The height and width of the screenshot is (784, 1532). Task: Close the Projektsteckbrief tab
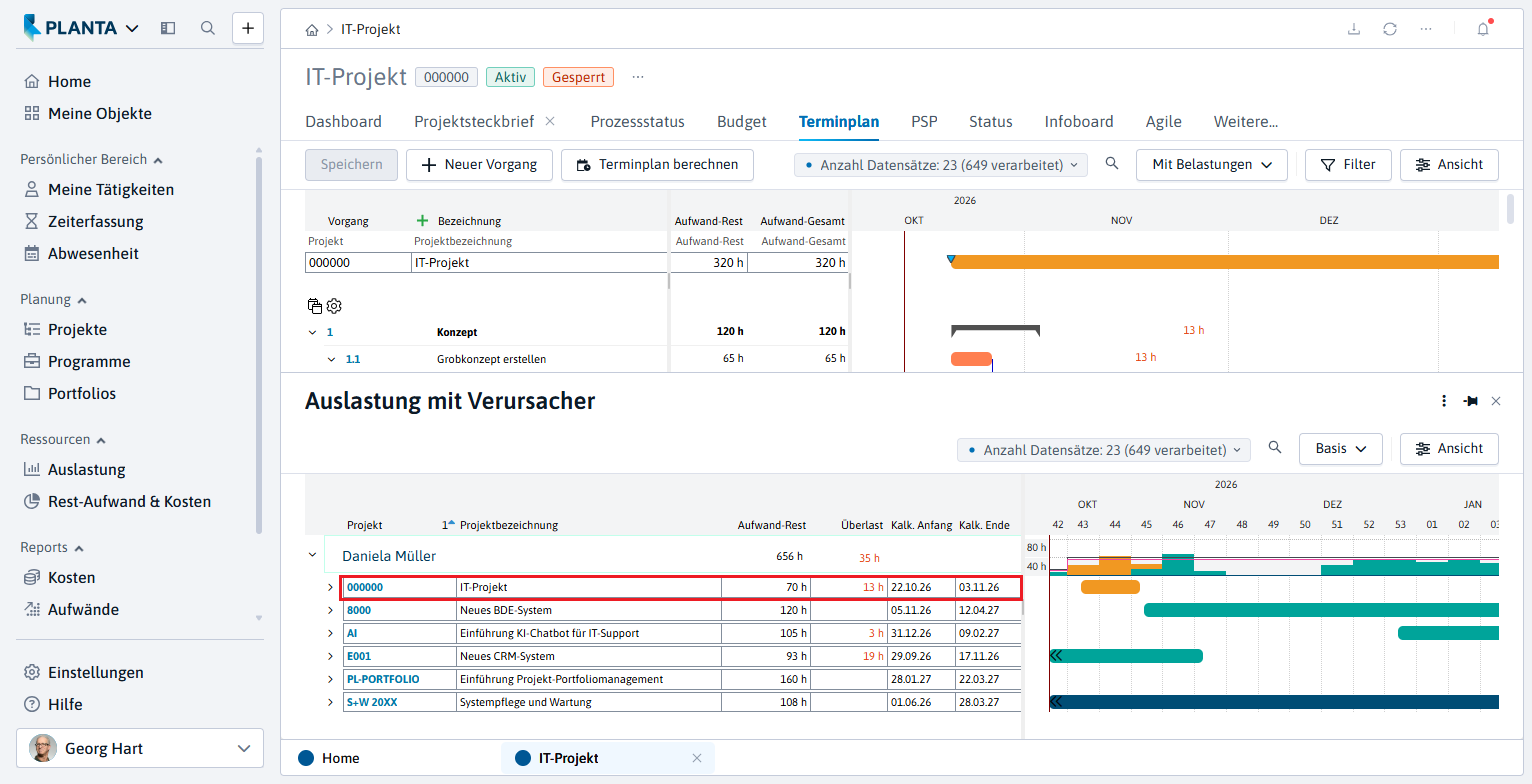coord(550,121)
